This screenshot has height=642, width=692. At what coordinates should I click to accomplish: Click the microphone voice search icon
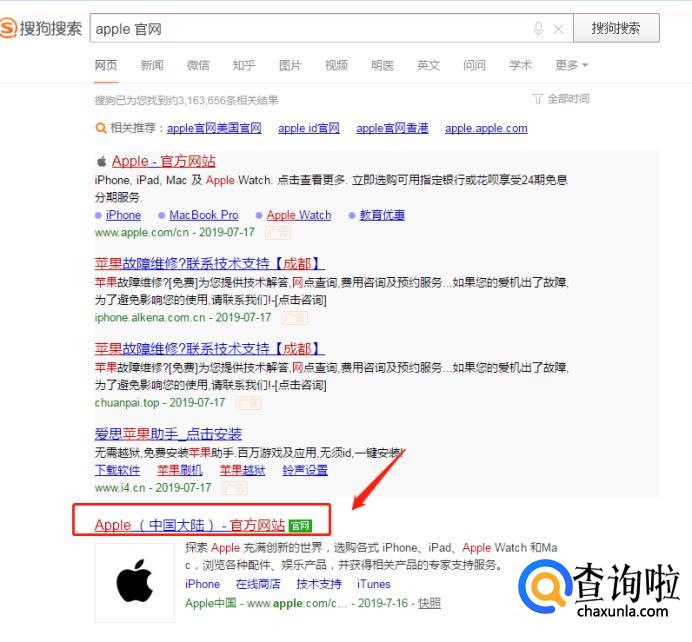pyautogui.click(x=538, y=29)
